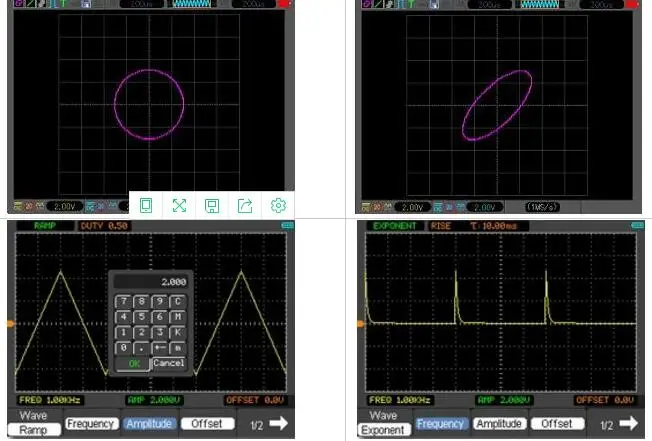Tap keypad clear key C

point(178,301)
